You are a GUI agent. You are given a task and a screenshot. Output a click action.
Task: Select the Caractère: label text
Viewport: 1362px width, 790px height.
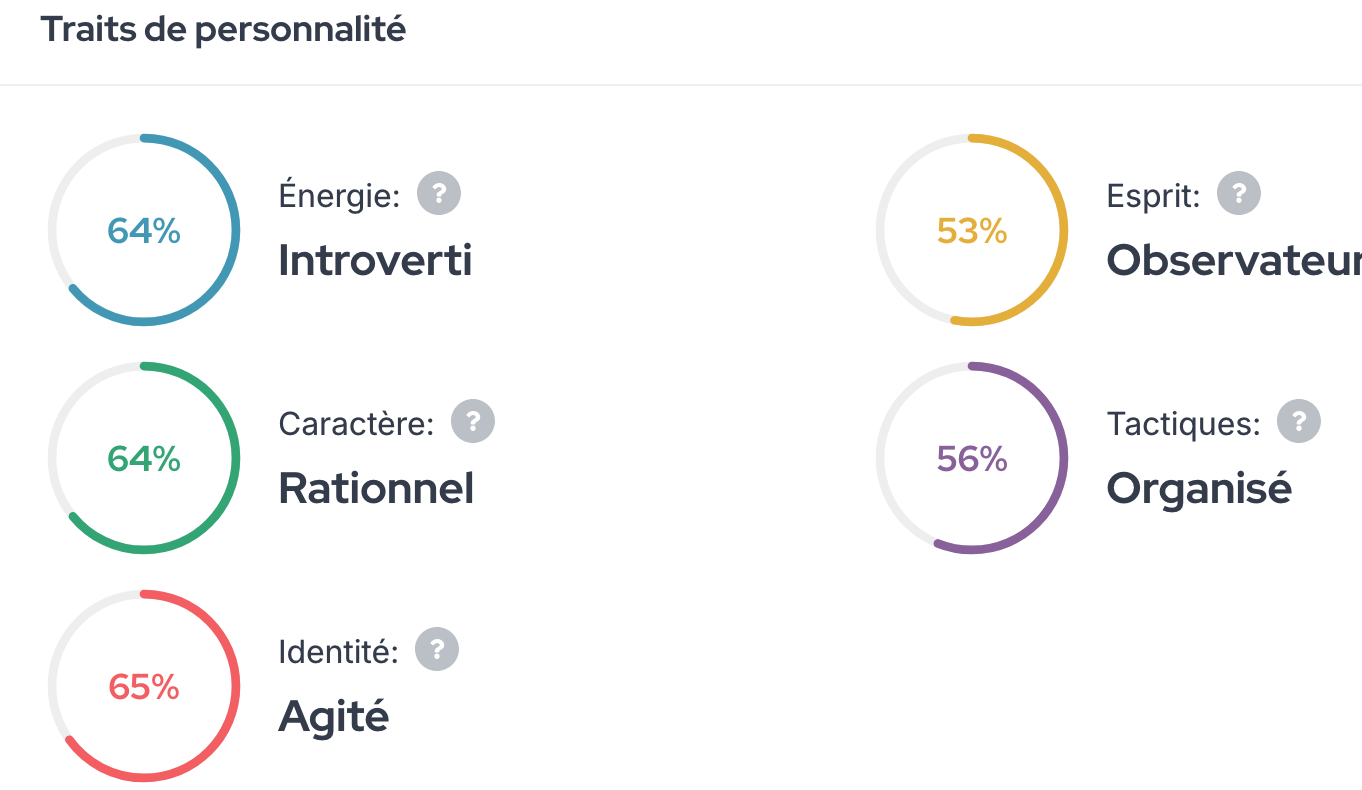[x=356, y=424]
